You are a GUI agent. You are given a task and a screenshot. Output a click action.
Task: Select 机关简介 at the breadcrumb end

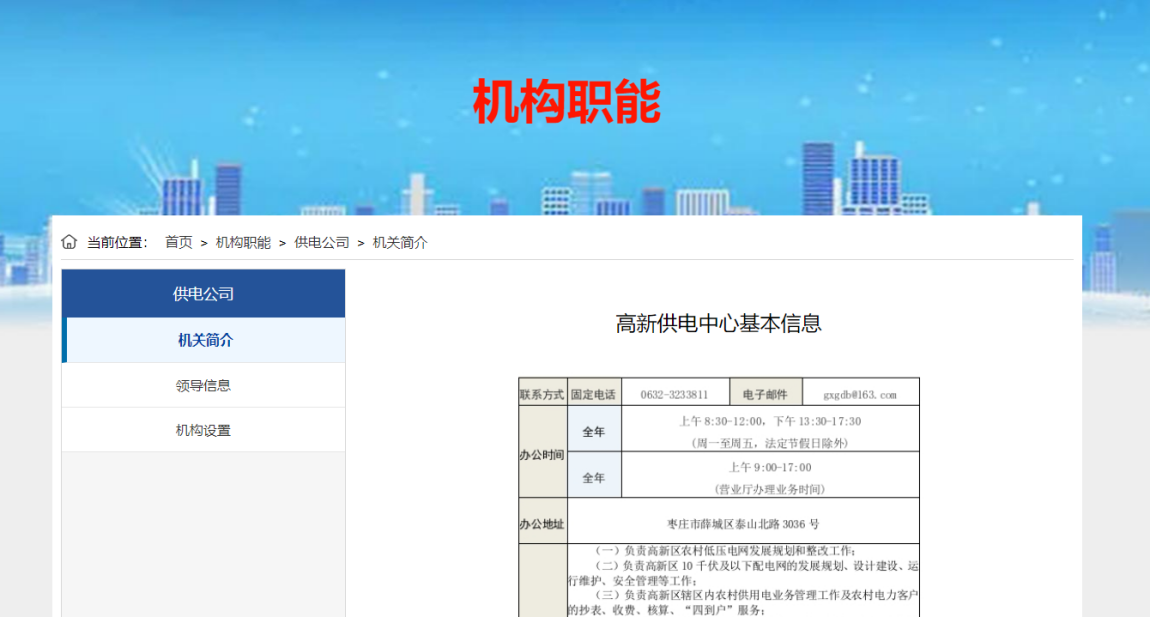(x=400, y=242)
